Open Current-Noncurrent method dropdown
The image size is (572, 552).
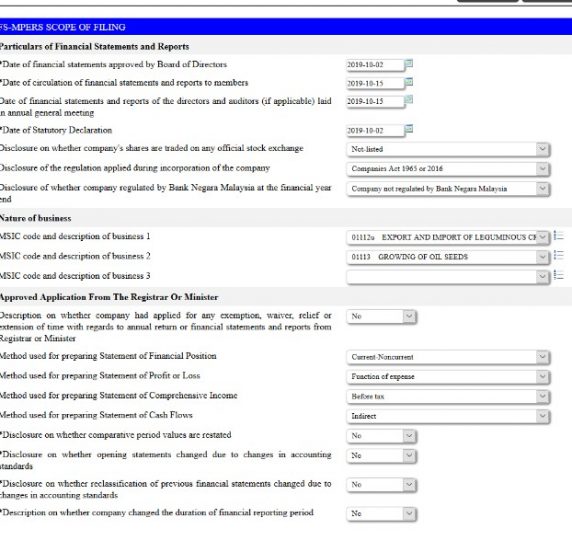point(448,357)
